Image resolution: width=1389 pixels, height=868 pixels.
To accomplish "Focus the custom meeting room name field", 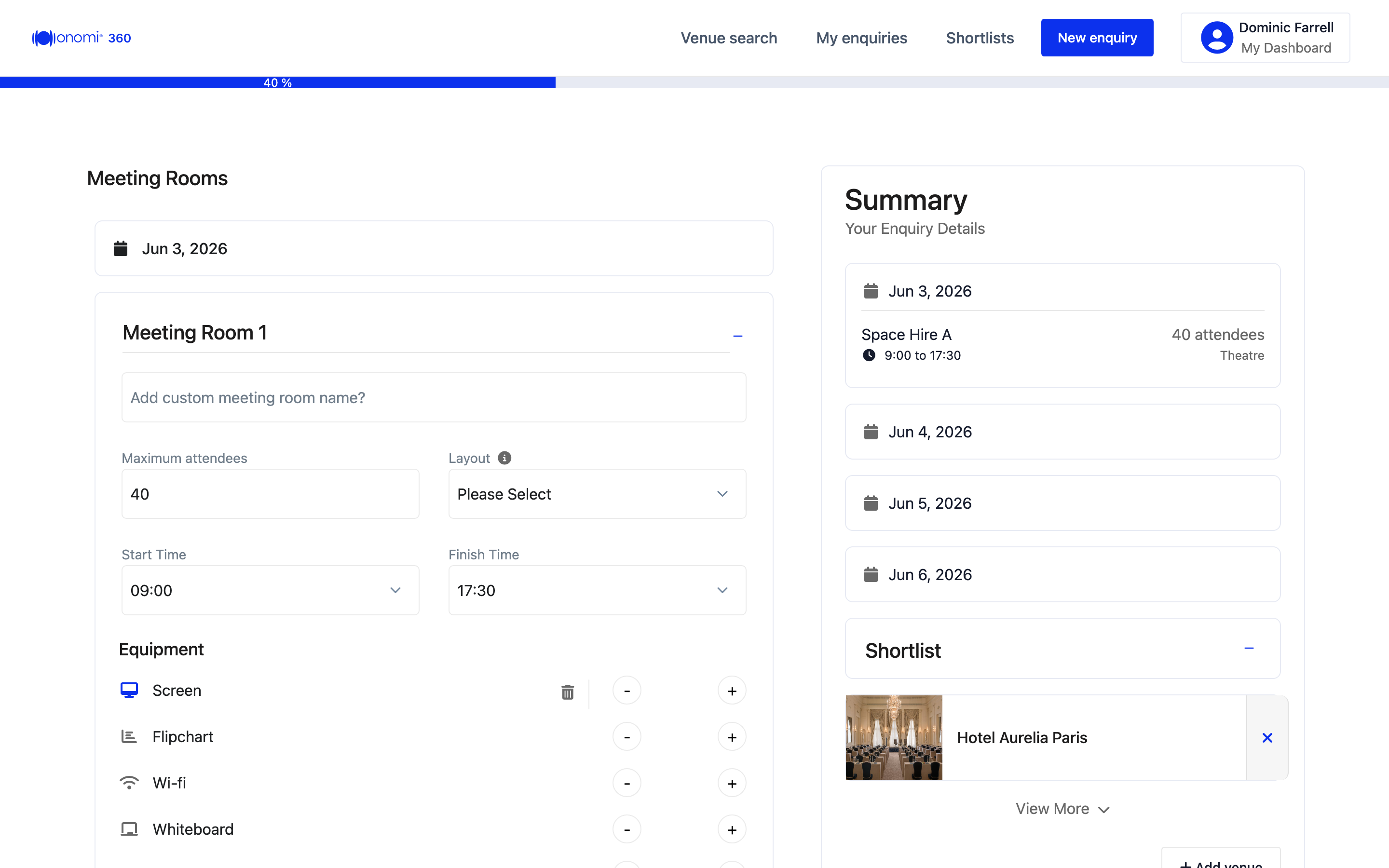I will [x=434, y=397].
